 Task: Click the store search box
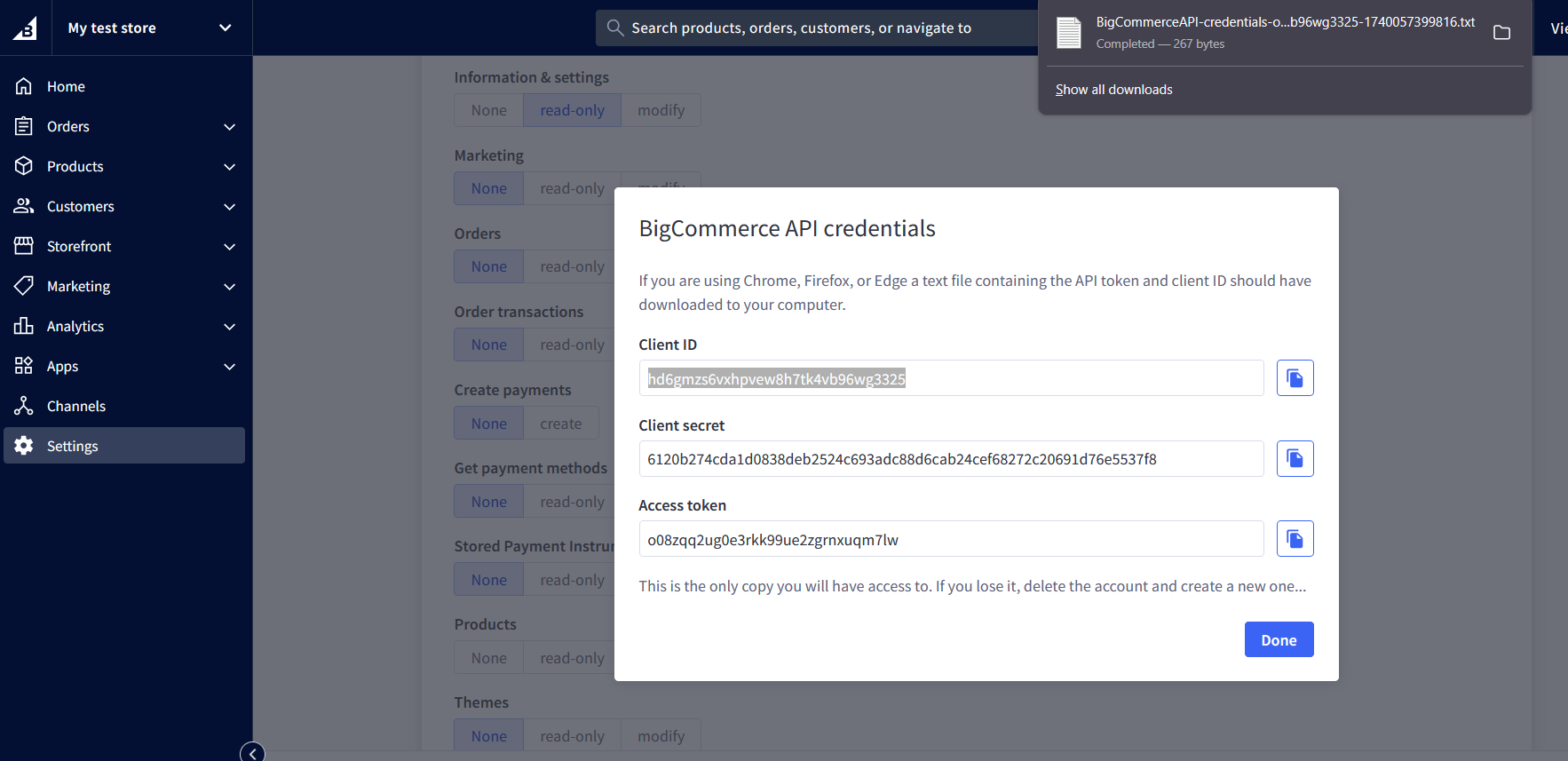817,28
